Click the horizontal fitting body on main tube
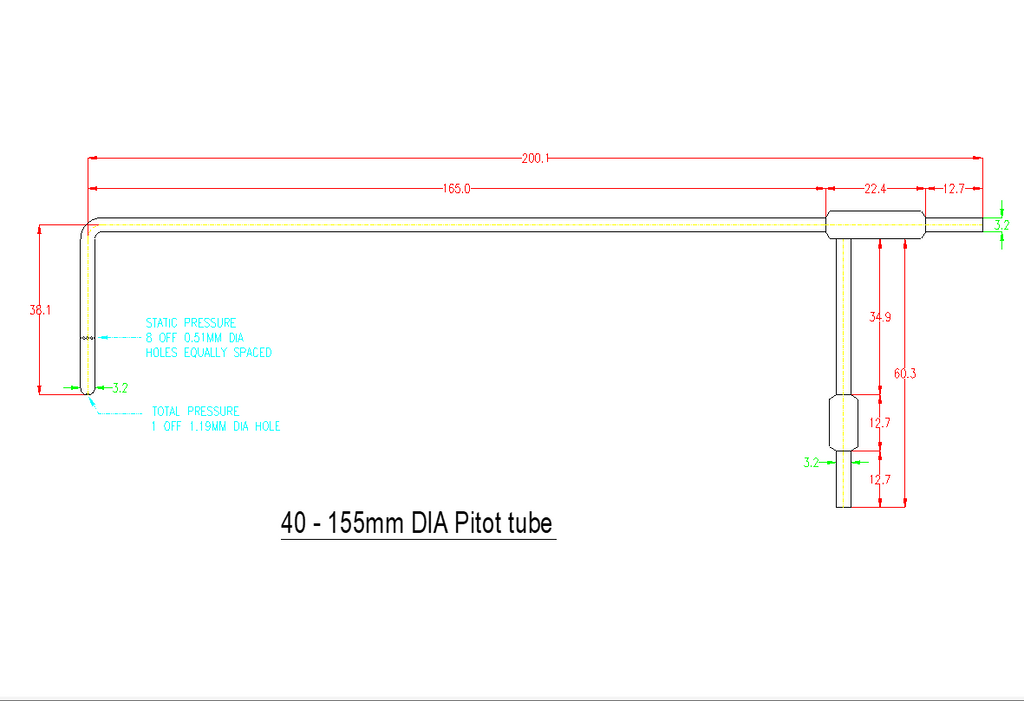Image resolution: width=1024 pixels, height=701 pixels. [x=876, y=225]
